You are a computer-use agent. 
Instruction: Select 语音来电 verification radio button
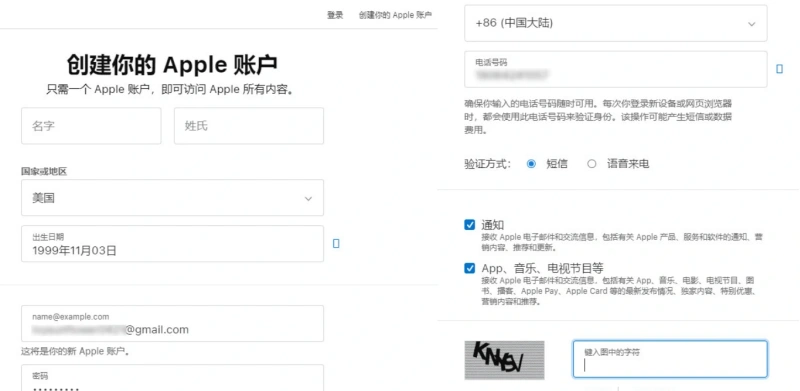[591, 164]
